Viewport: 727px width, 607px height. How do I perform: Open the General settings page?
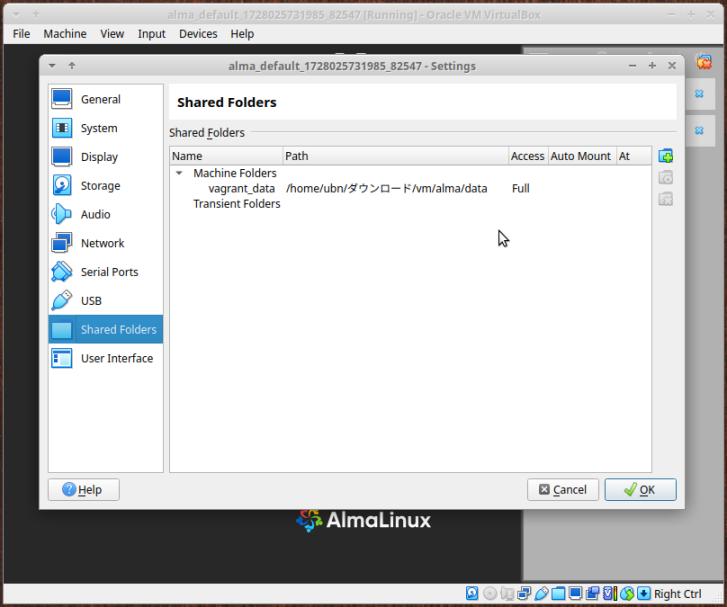pos(106,99)
